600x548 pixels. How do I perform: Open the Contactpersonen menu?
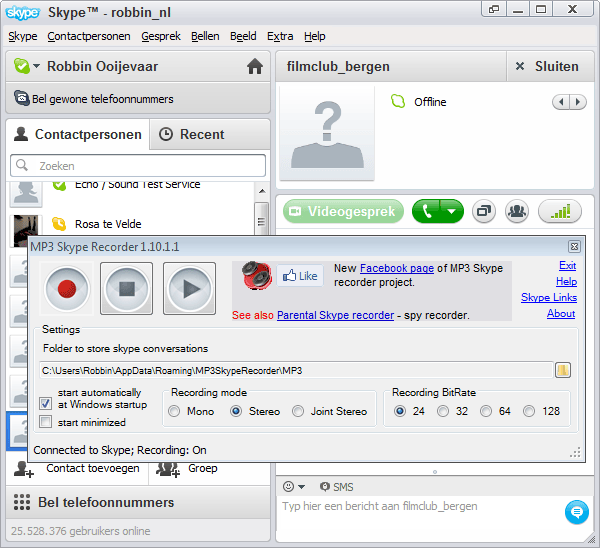[89, 36]
